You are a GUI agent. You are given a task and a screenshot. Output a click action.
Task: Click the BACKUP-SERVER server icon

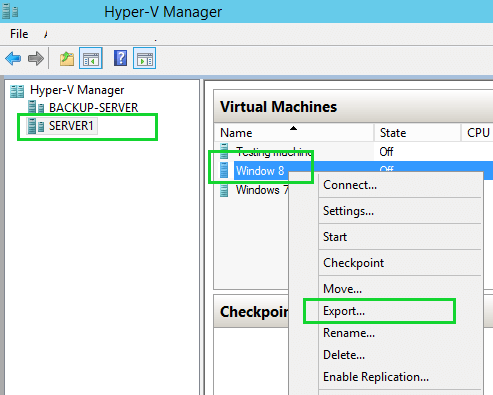[x=36, y=107]
